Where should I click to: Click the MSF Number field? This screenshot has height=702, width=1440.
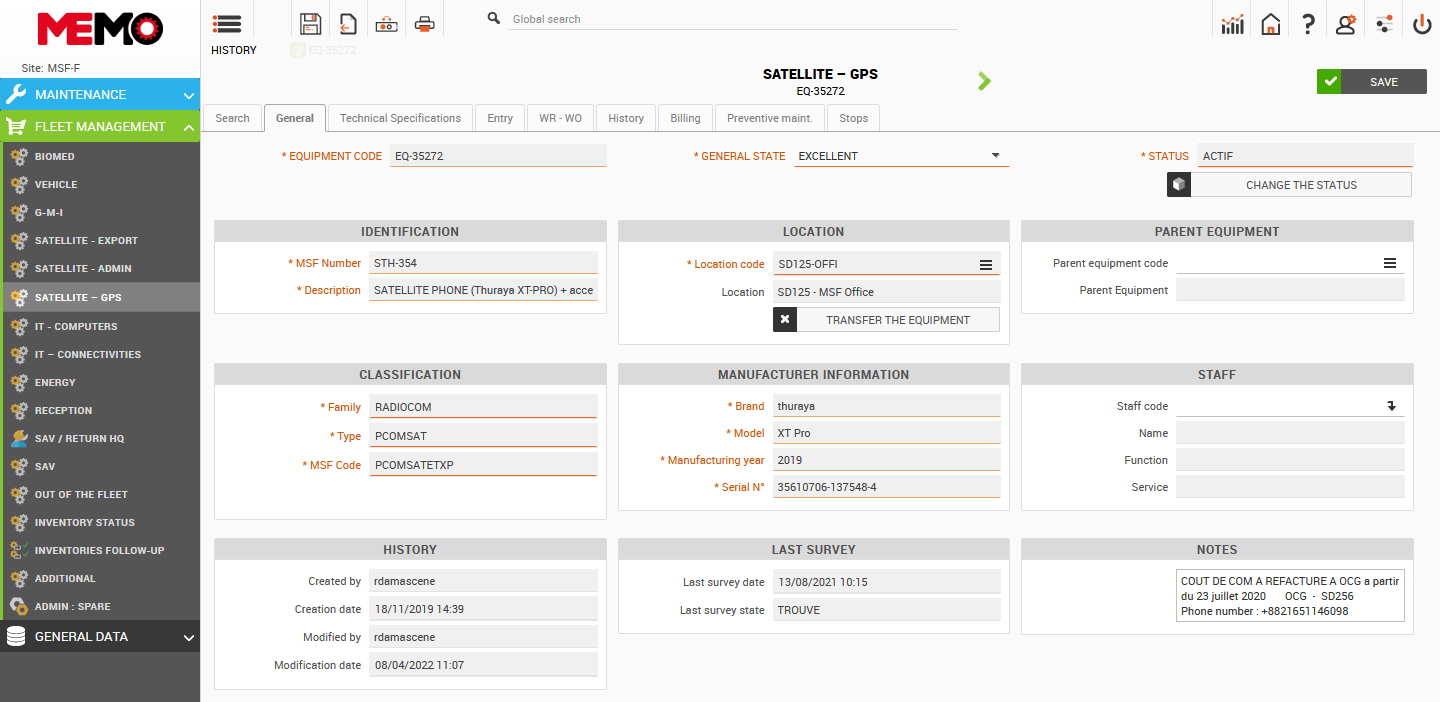point(483,263)
